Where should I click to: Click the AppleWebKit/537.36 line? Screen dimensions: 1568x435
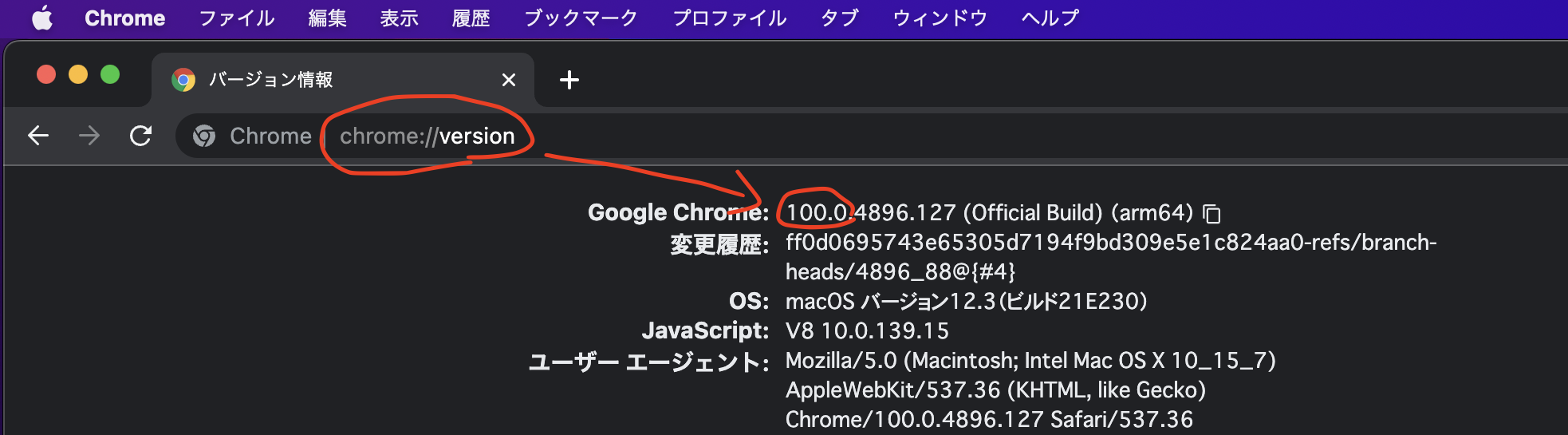click(x=995, y=390)
